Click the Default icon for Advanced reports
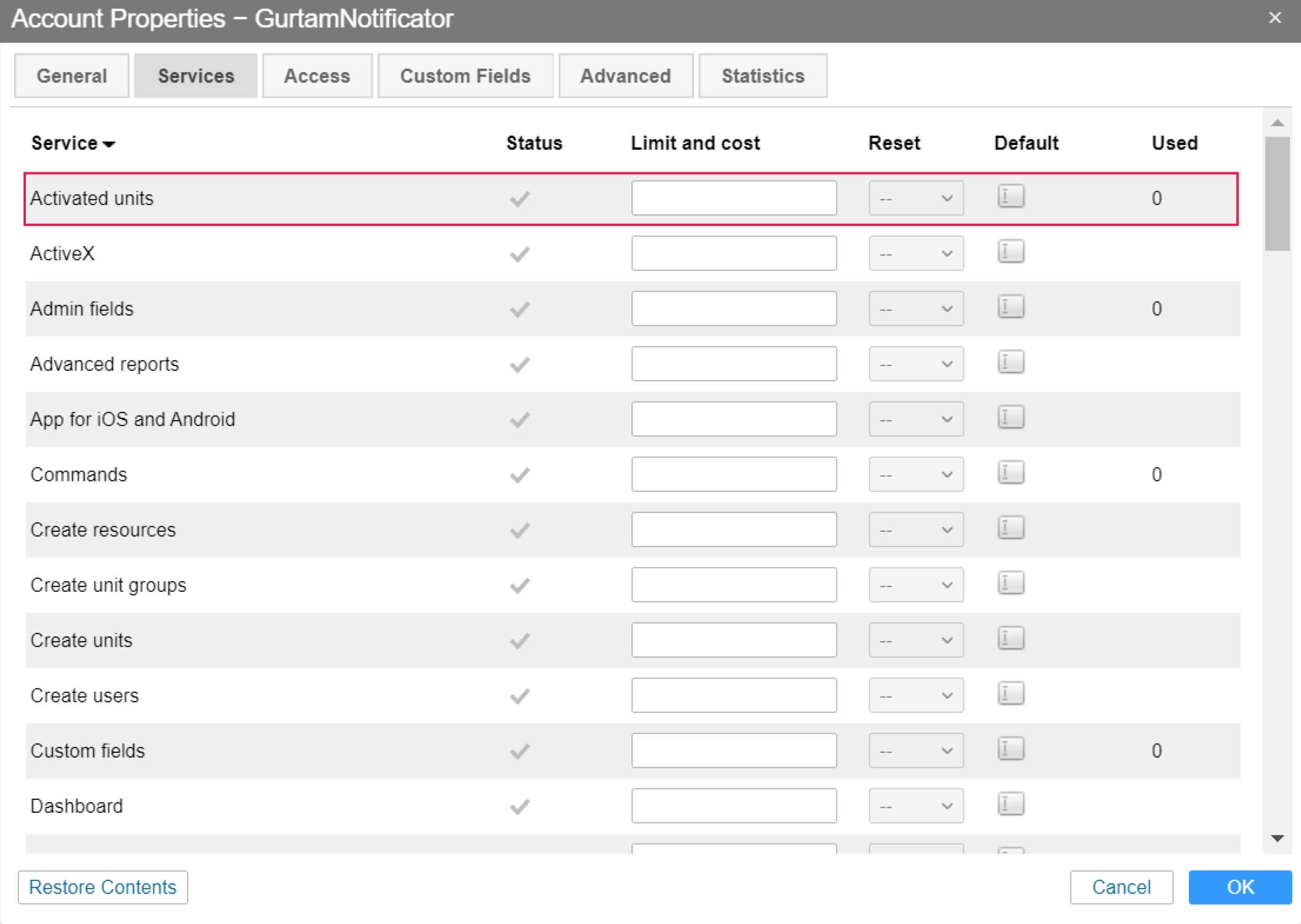This screenshot has width=1301, height=924. (1010, 362)
